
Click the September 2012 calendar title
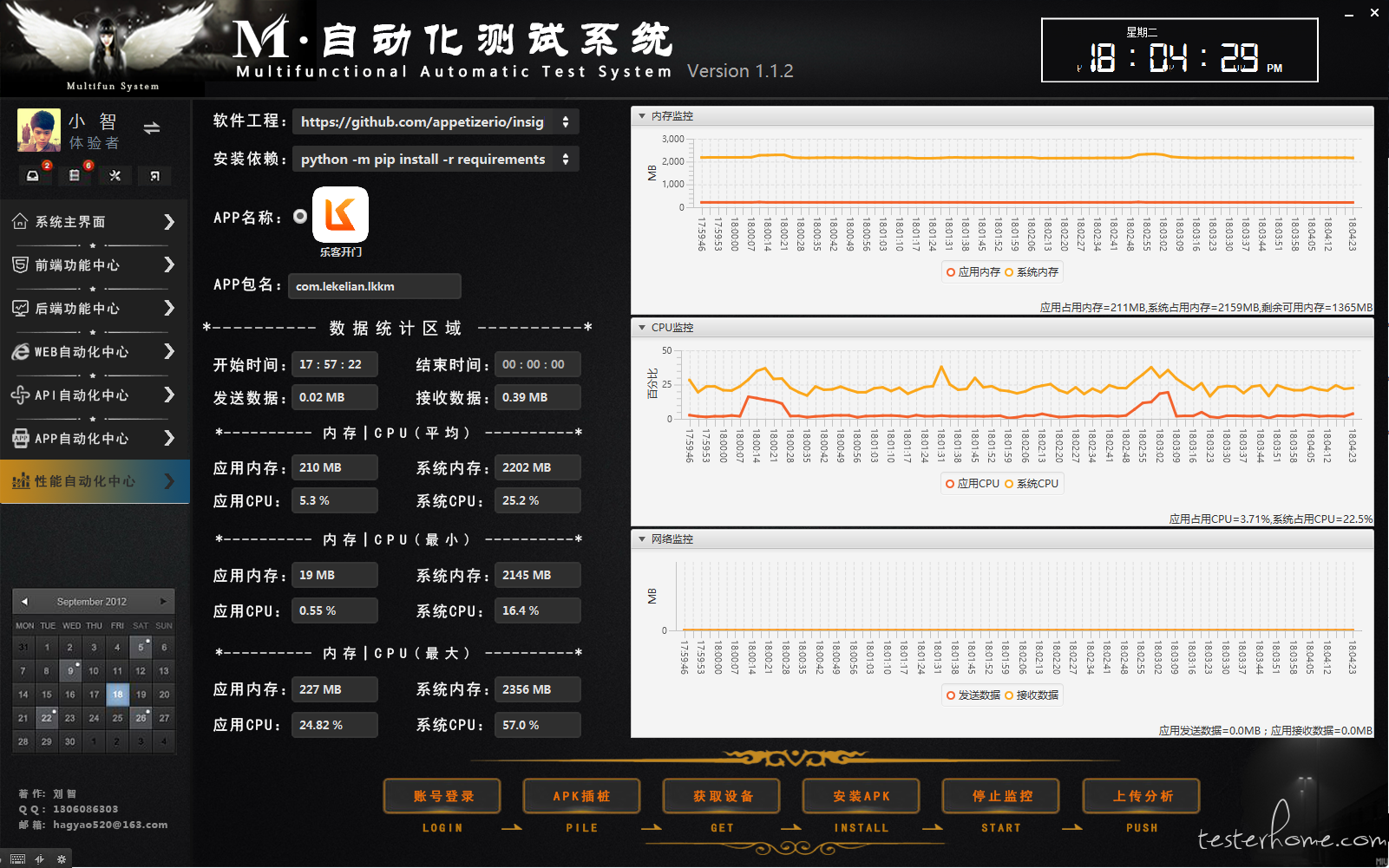tap(92, 601)
